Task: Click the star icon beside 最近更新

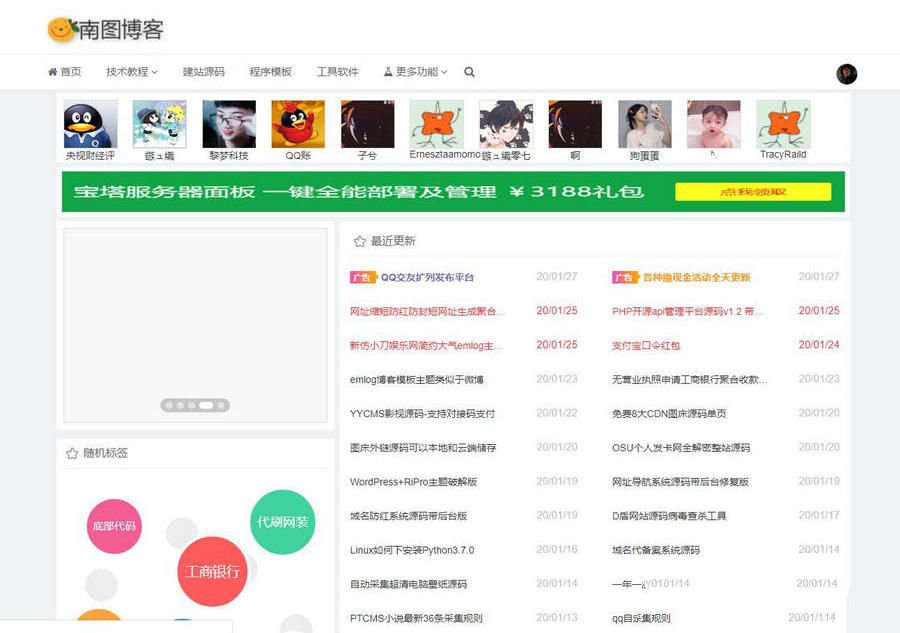Action: [x=360, y=241]
